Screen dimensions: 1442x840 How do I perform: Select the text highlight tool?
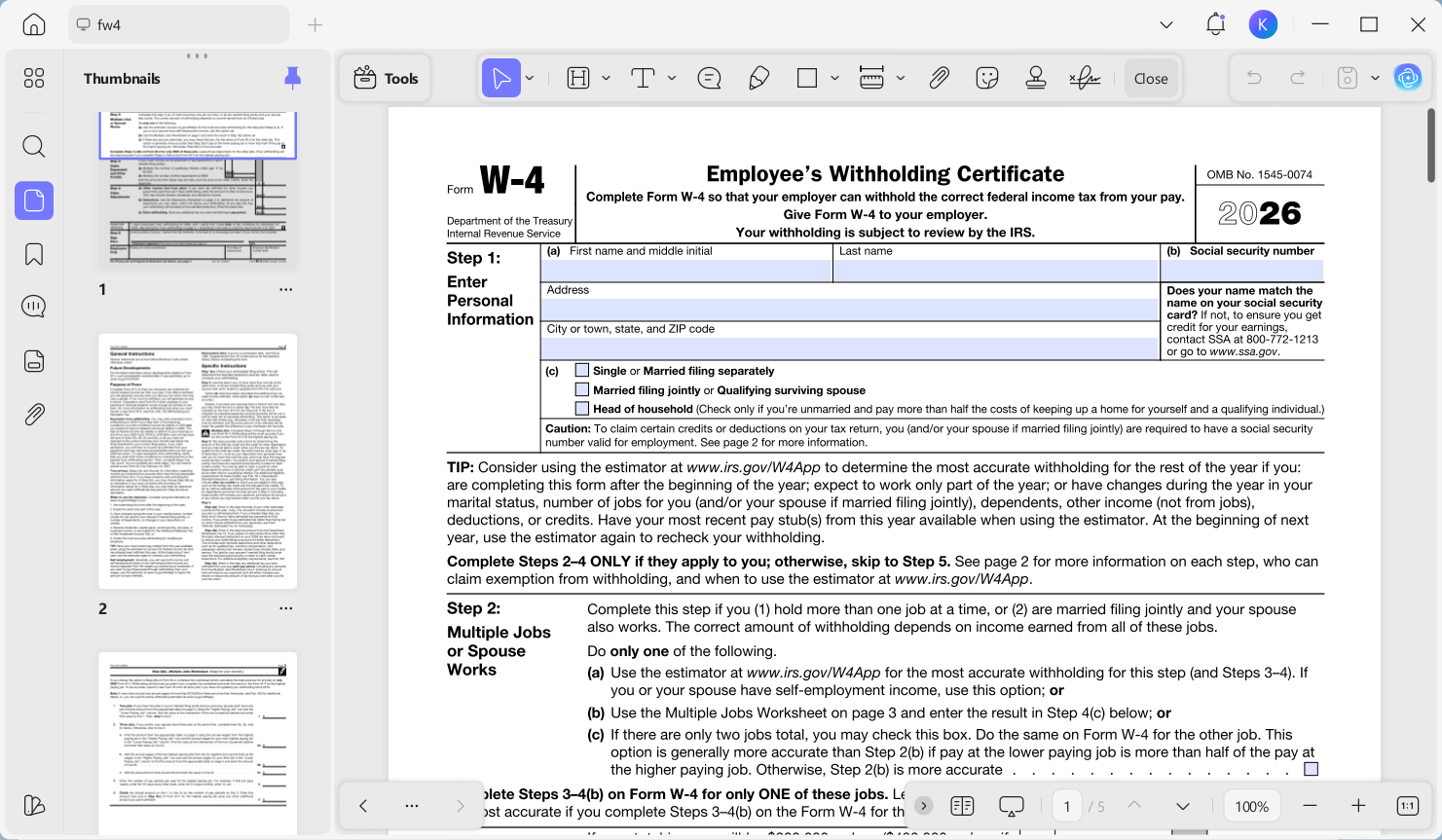[x=578, y=78]
